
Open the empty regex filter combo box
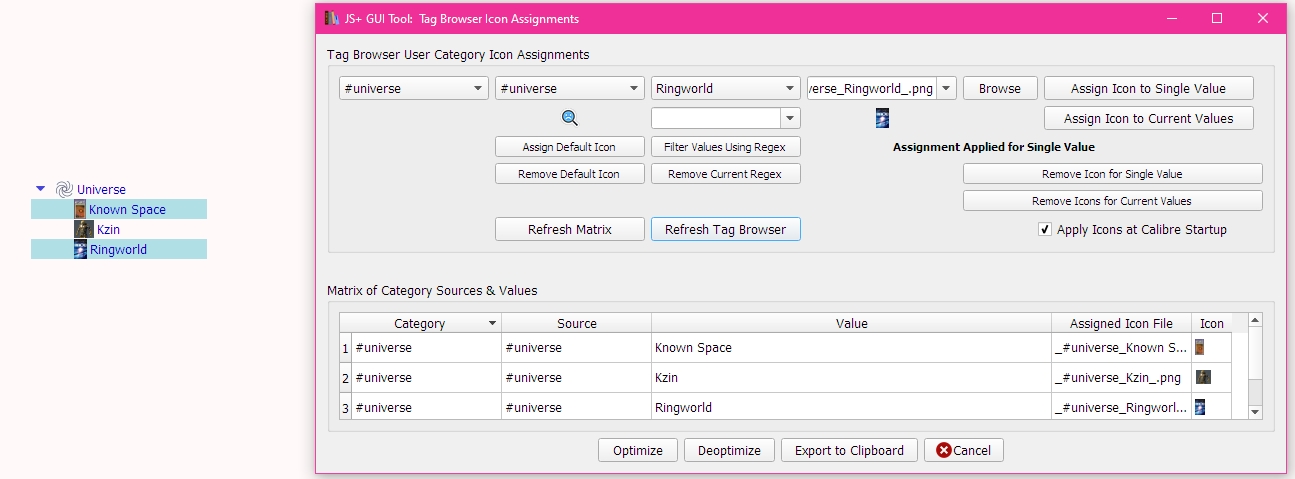click(x=790, y=118)
